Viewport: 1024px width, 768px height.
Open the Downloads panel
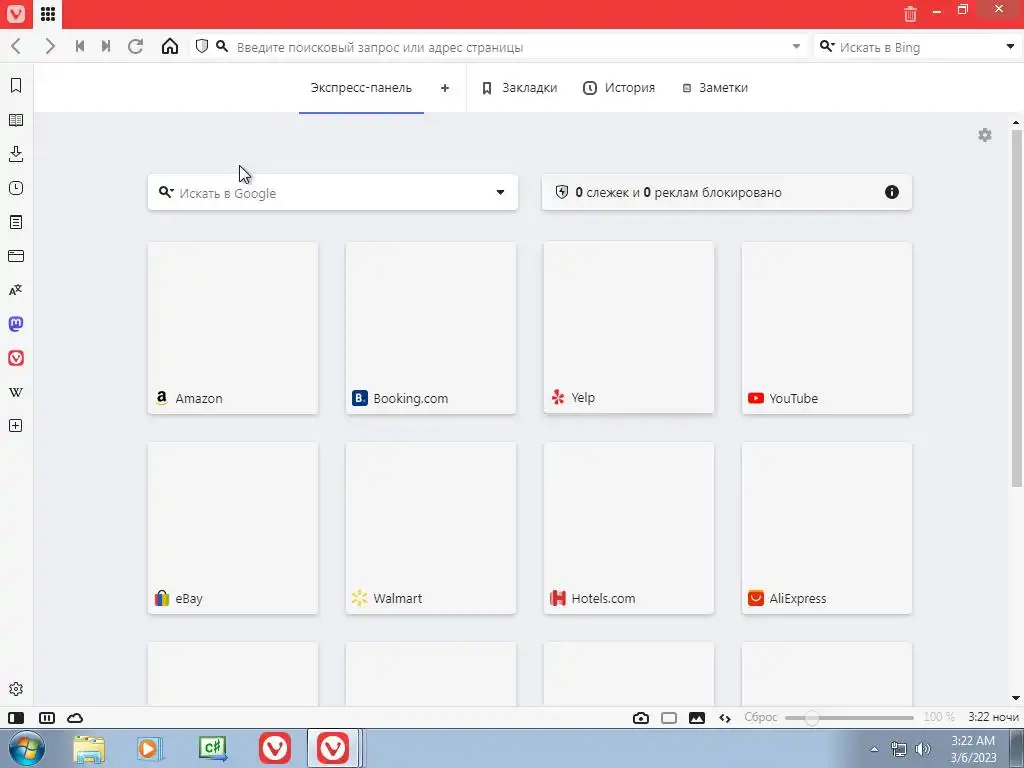tap(16, 154)
